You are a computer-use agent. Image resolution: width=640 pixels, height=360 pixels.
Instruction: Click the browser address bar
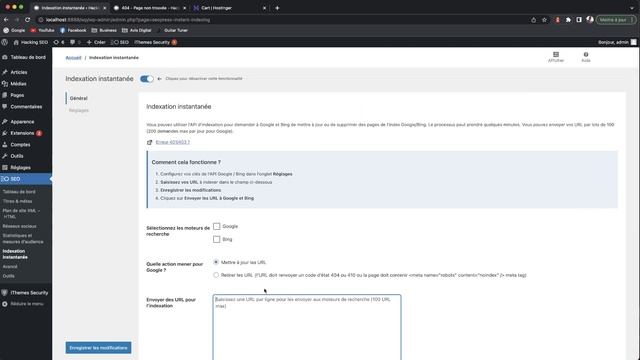(282, 20)
